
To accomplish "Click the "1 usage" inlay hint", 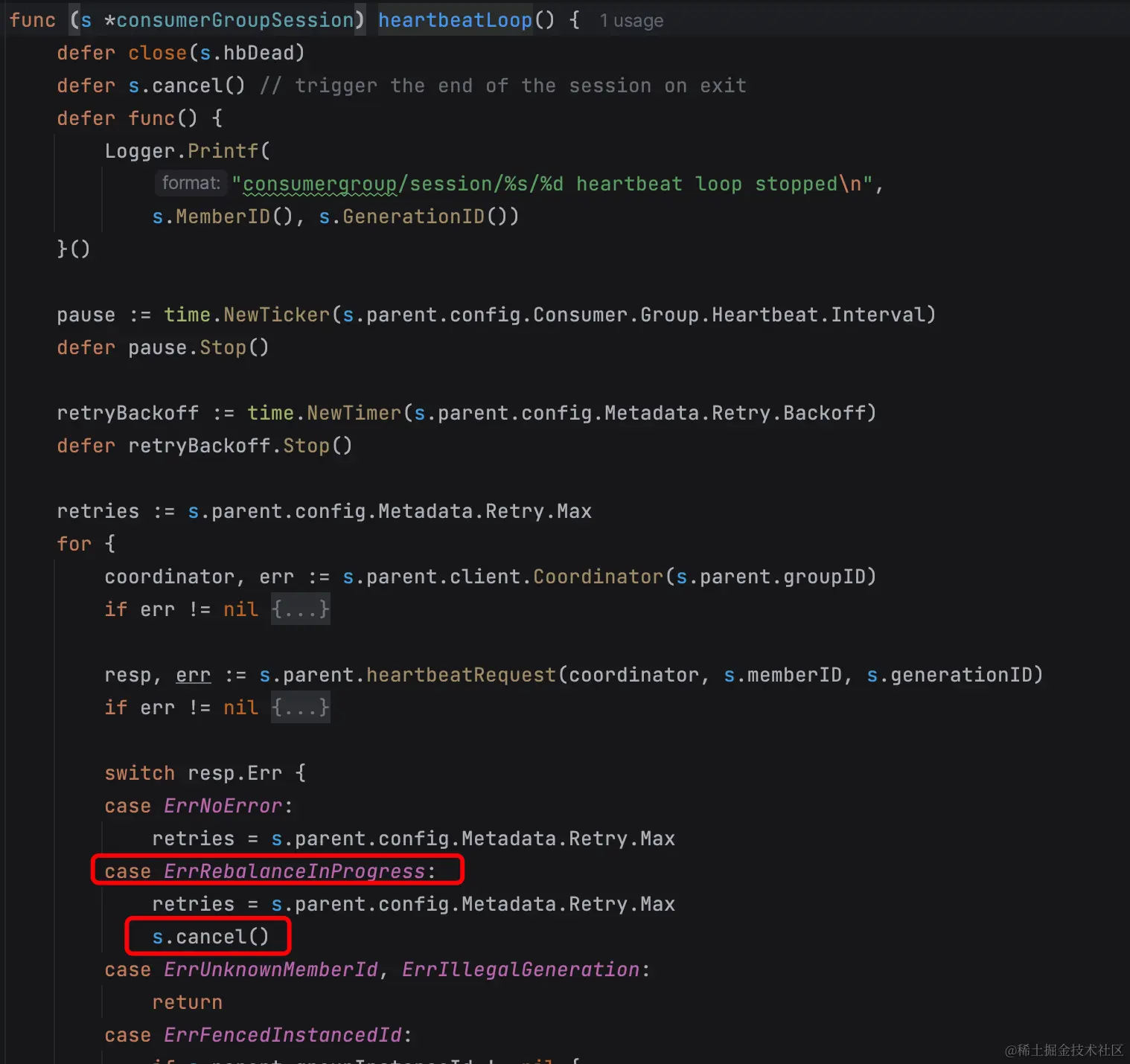I will [631, 21].
